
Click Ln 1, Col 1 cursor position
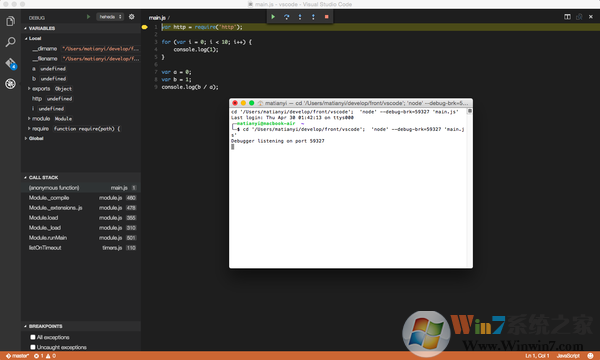537,356
